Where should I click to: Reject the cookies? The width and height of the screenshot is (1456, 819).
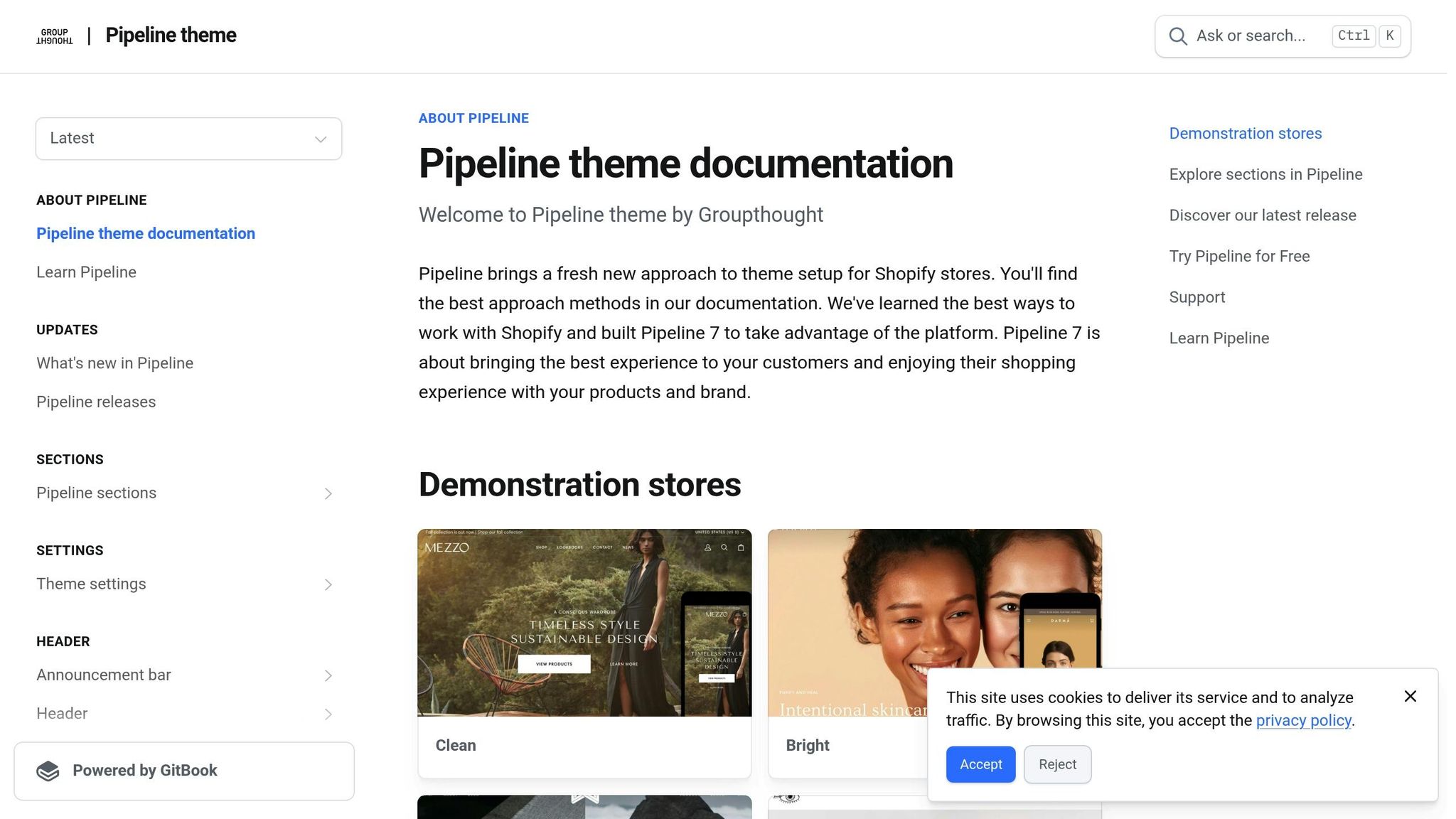click(1057, 764)
